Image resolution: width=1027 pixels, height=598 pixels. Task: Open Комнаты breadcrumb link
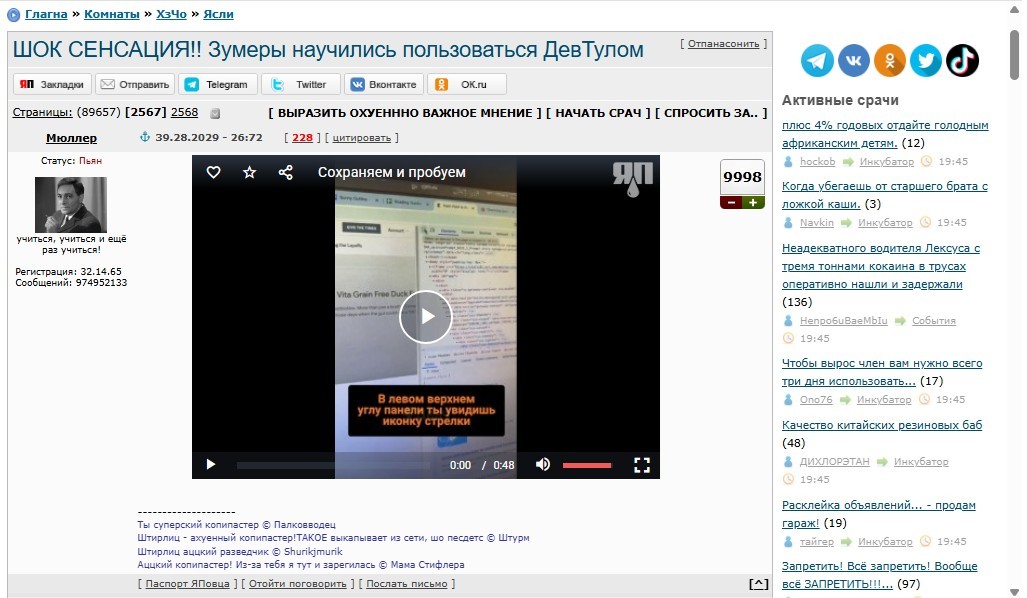click(111, 14)
